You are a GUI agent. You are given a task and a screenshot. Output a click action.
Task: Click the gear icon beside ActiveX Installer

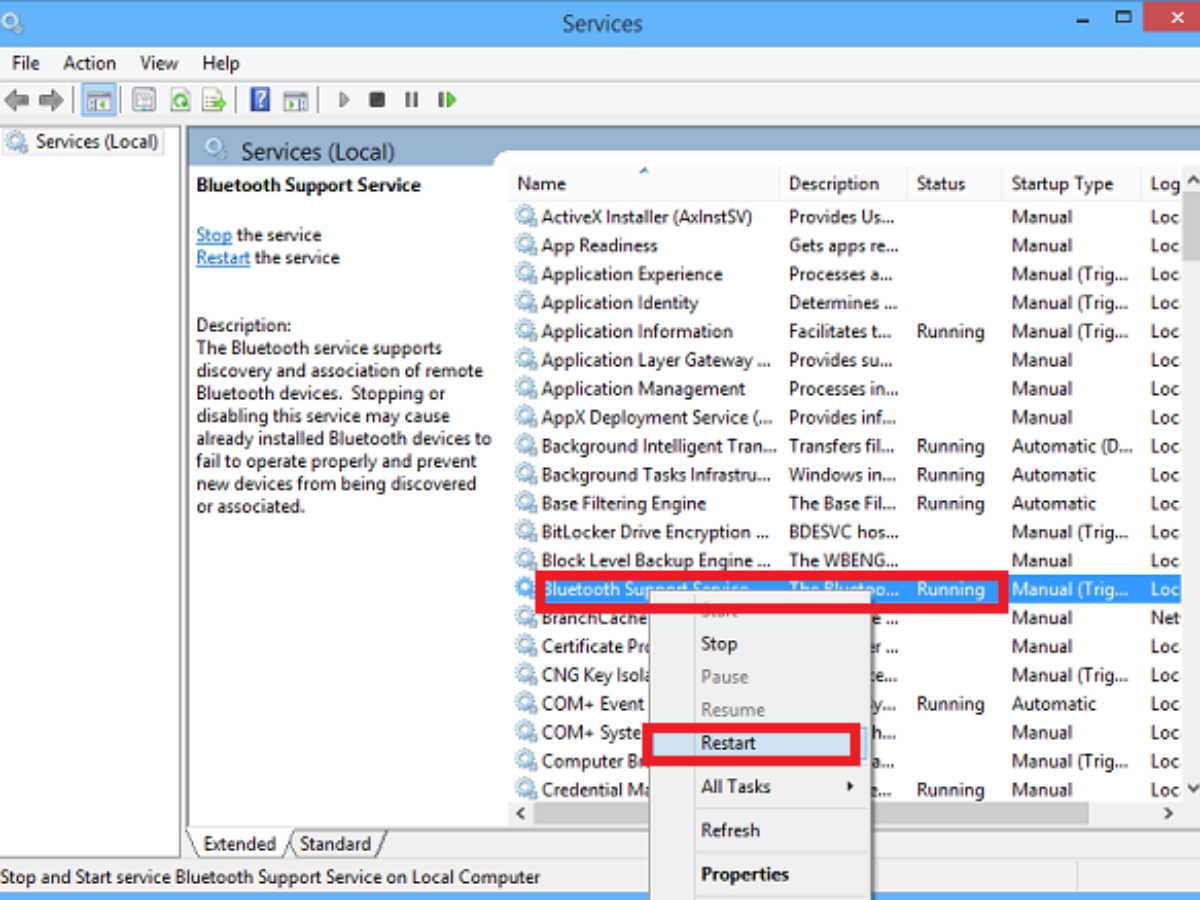[525, 216]
